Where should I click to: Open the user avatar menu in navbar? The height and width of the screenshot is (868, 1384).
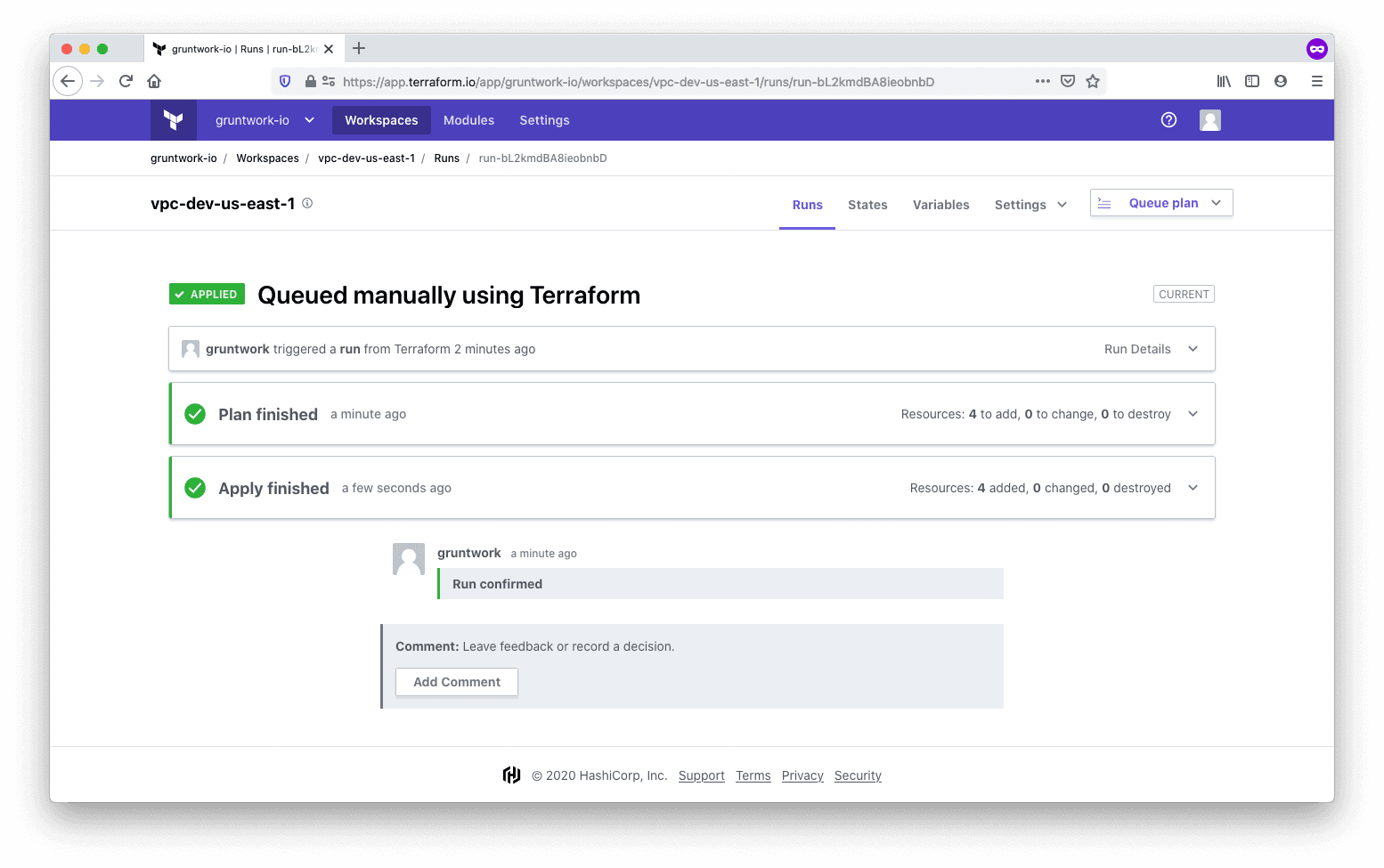tap(1209, 120)
